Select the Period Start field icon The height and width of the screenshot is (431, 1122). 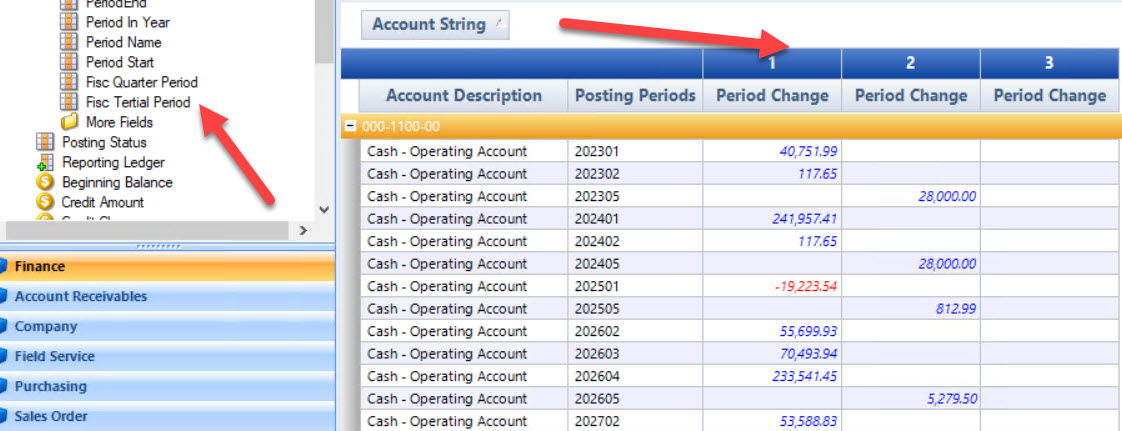pos(69,62)
